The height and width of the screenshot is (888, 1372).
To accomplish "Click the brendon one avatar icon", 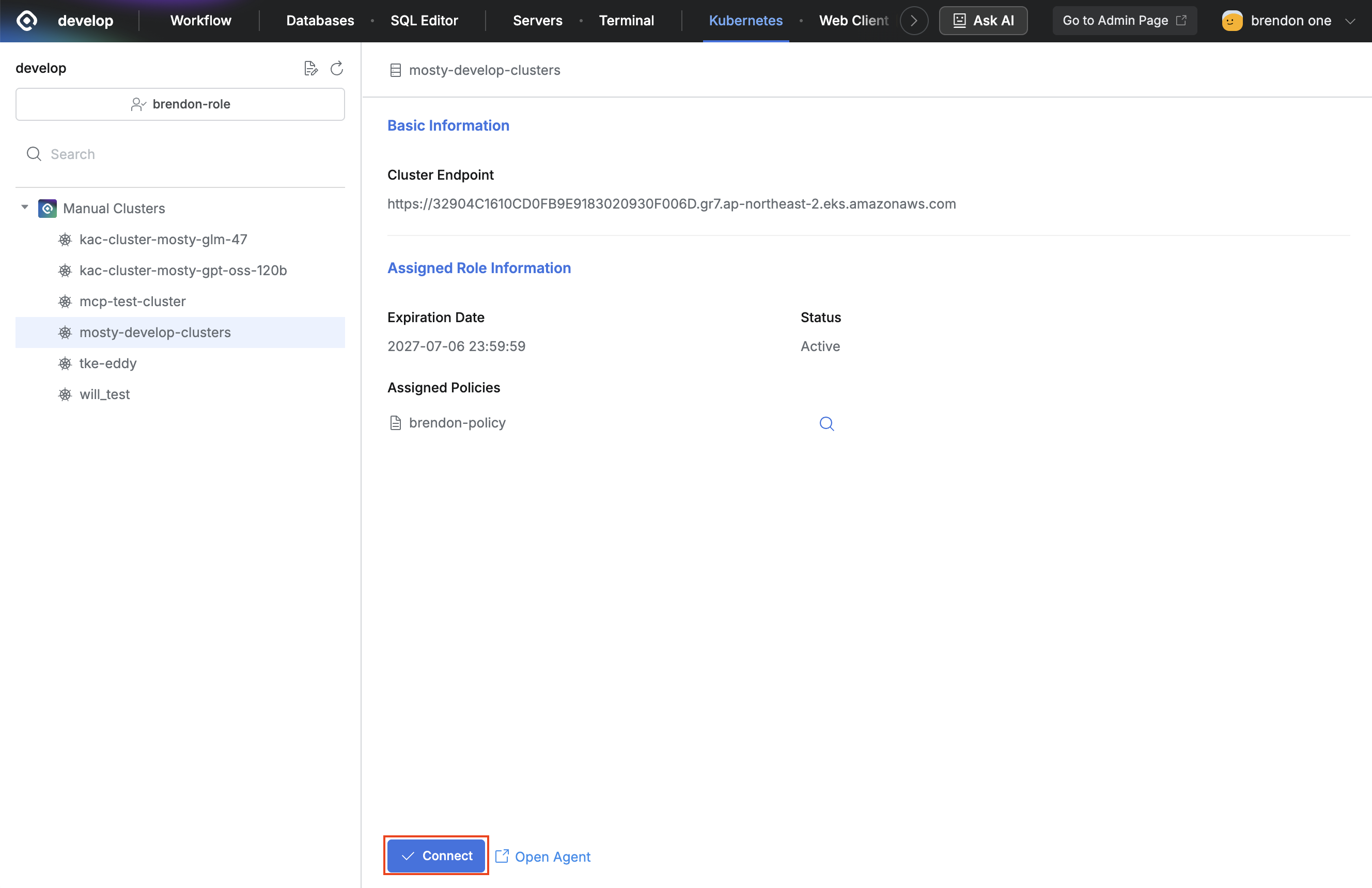I will (1232, 21).
